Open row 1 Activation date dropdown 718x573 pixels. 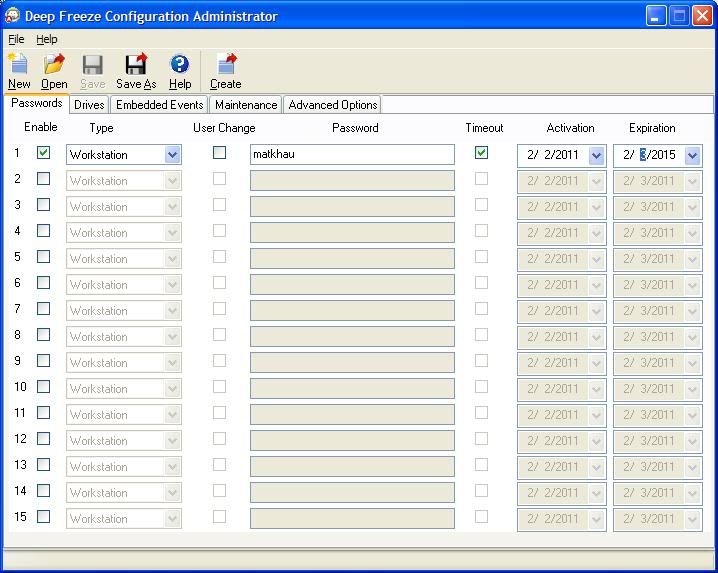pyautogui.click(x=596, y=156)
